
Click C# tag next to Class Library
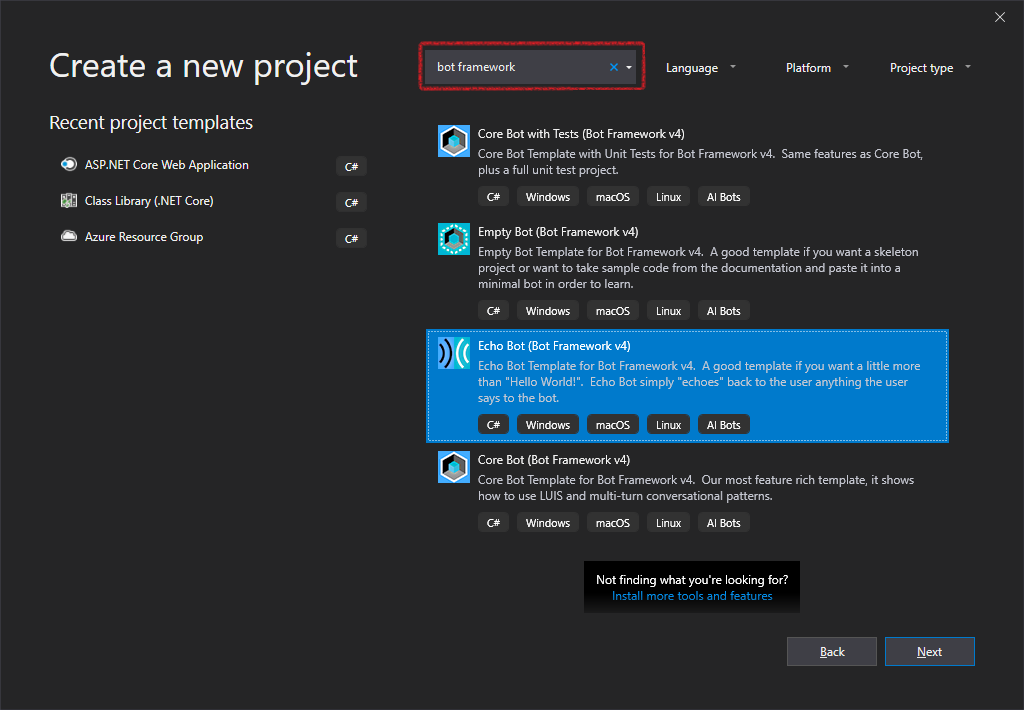[351, 202]
